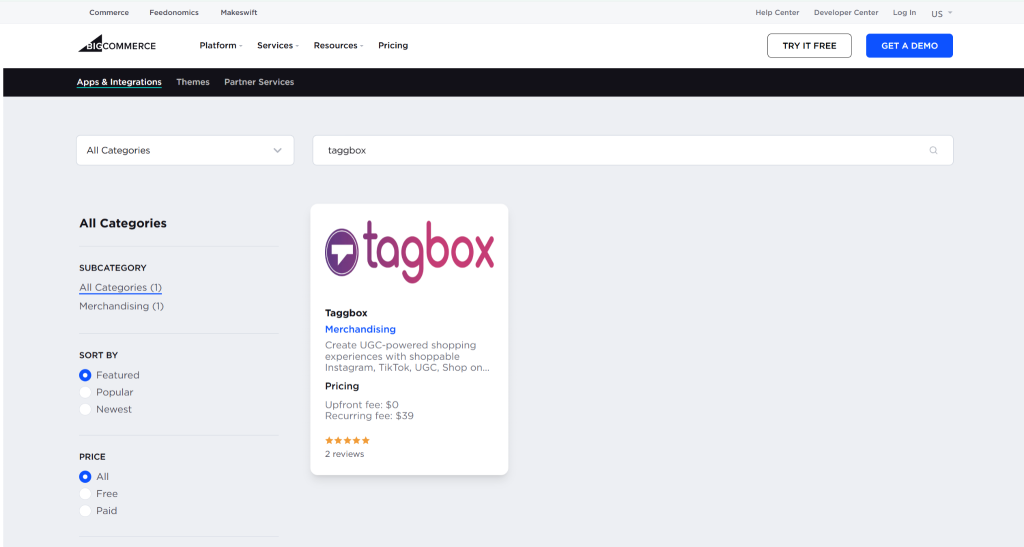Screen dimensions: 1024x547
Task: Click the blue Merchandising category link
Action: (360, 329)
